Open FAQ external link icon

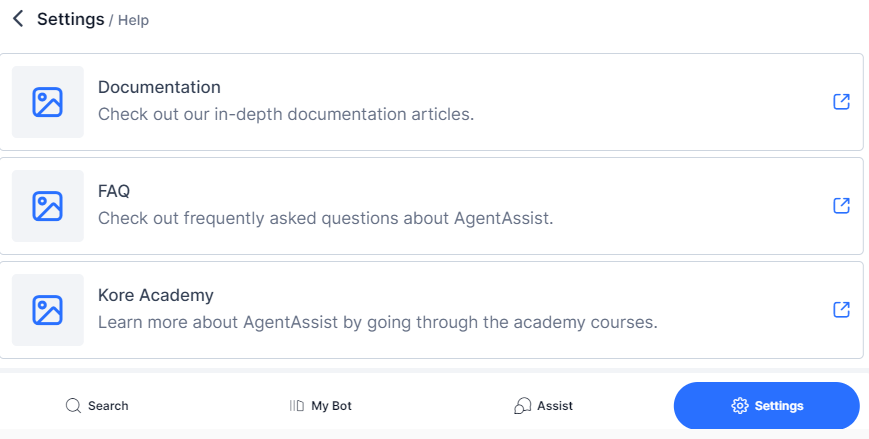[x=841, y=205]
